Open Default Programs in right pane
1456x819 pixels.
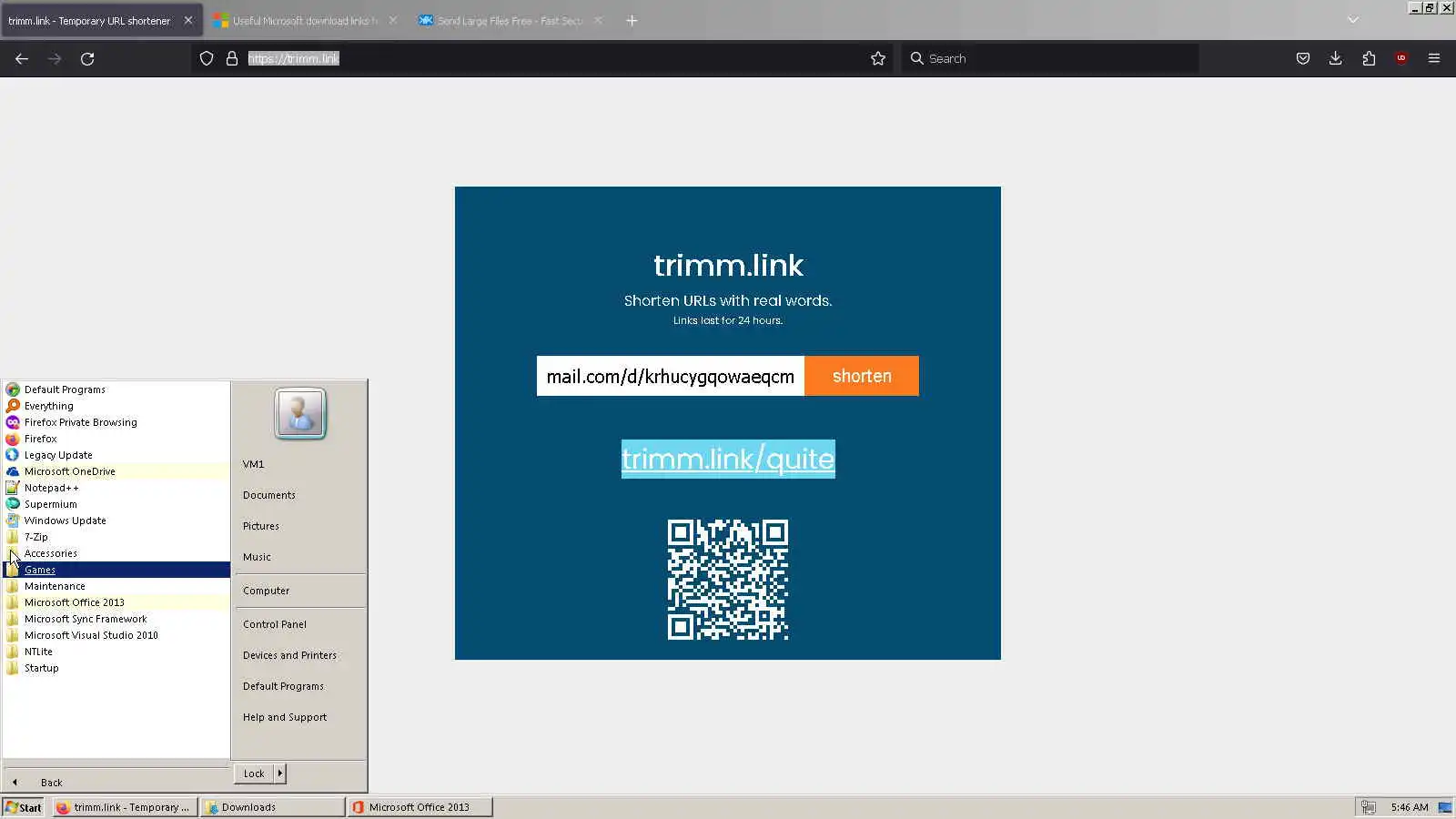(x=299, y=686)
